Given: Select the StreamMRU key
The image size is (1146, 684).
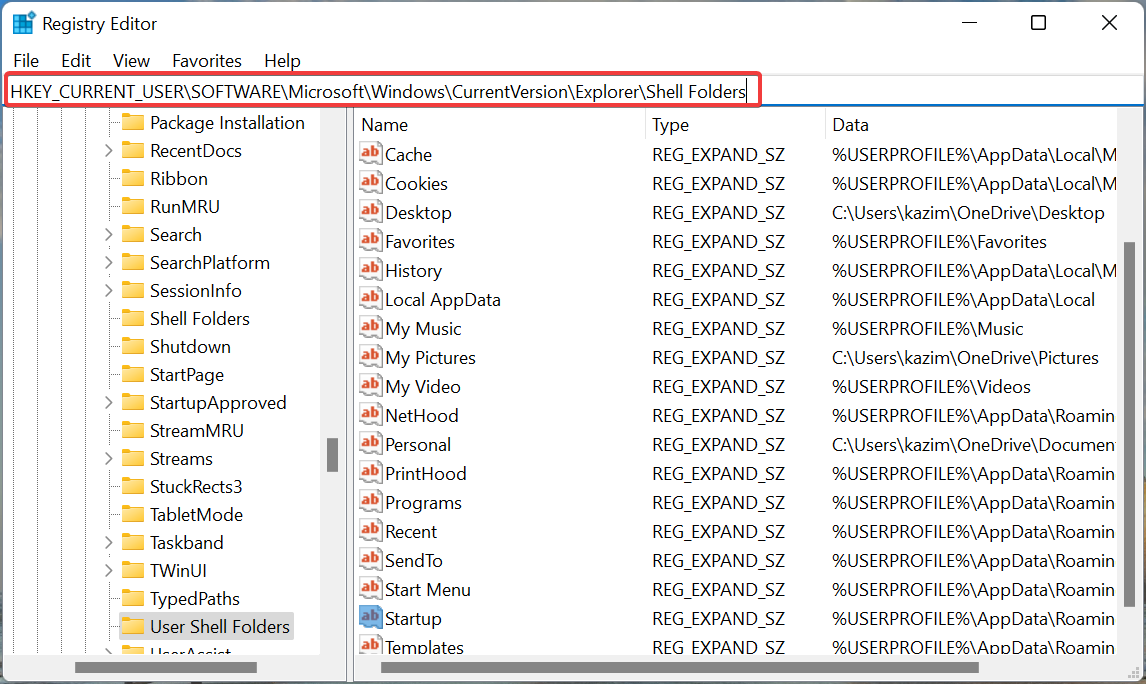Looking at the screenshot, I should (197, 430).
